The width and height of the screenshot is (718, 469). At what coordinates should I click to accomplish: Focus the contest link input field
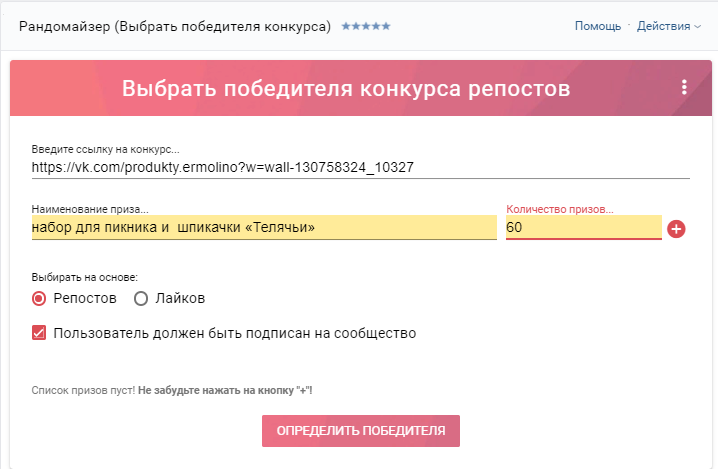(x=360, y=168)
